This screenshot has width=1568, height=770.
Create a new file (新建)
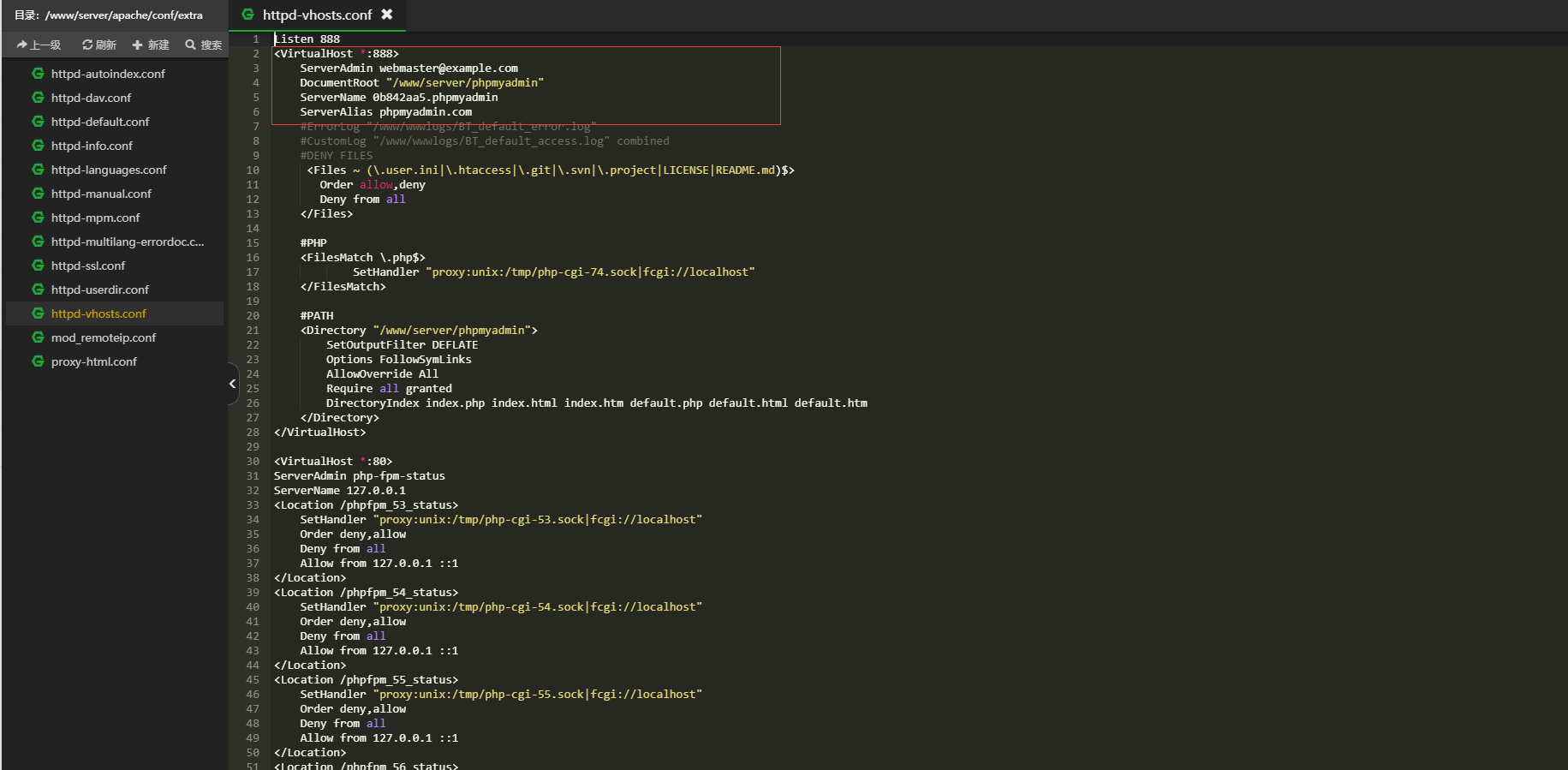point(151,45)
